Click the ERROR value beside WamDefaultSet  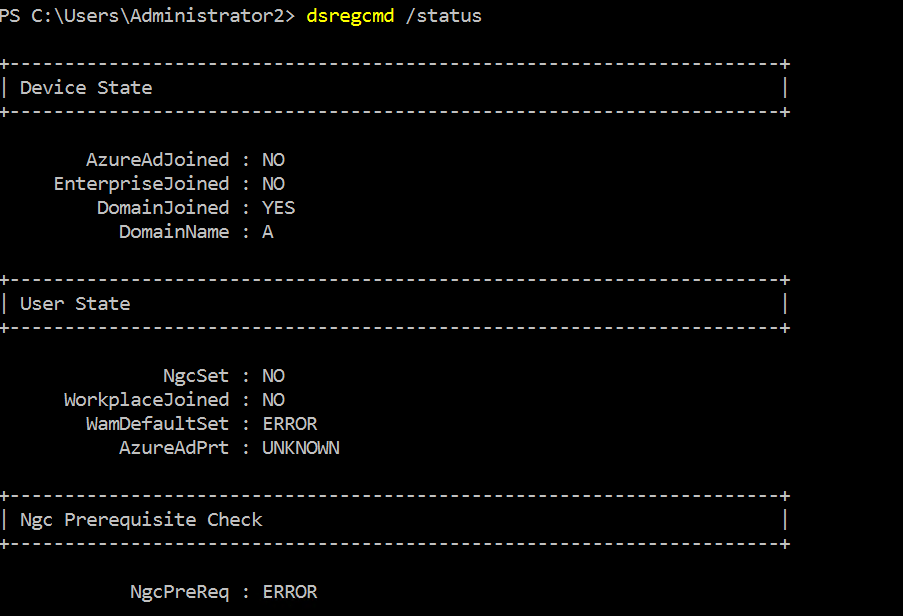[x=290, y=424]
